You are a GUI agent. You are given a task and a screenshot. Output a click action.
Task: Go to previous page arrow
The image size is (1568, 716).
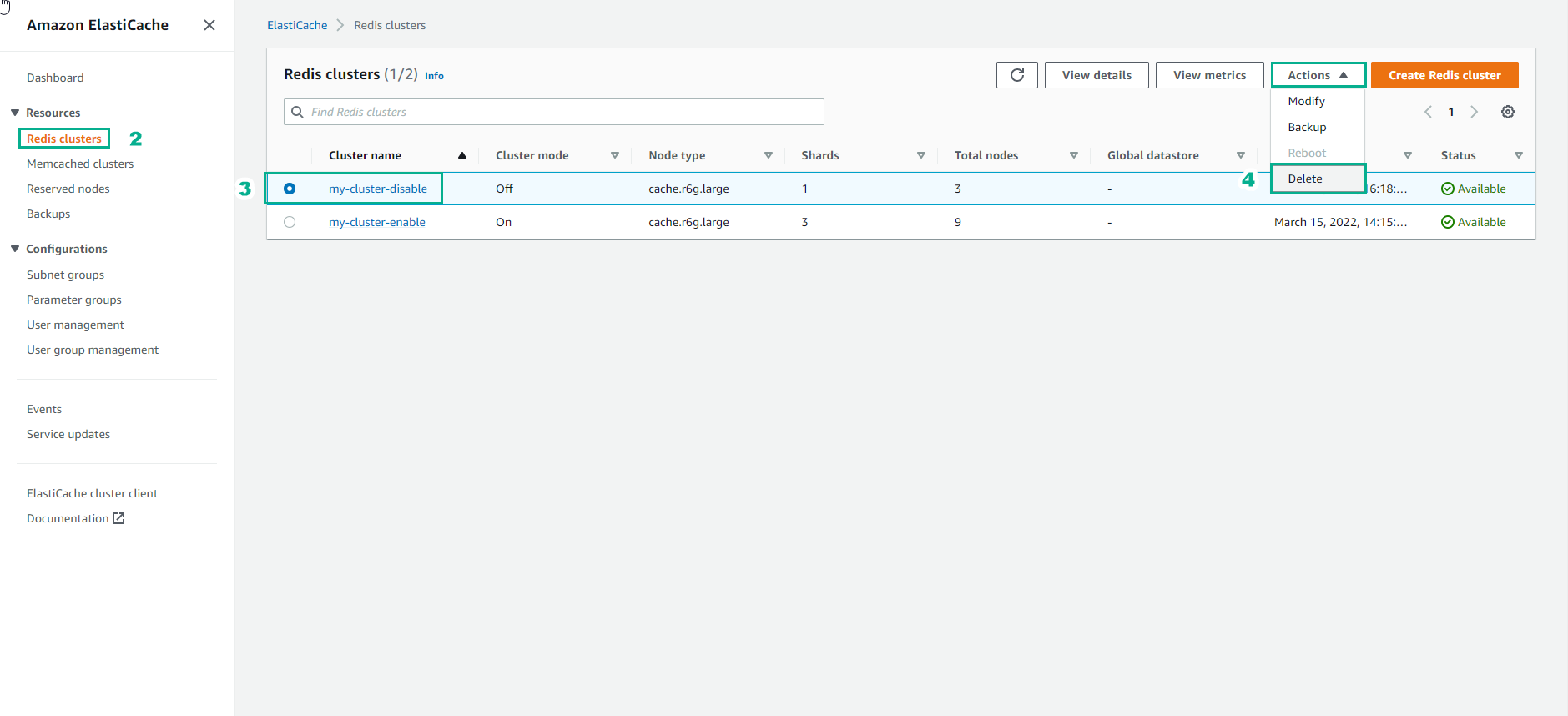click(1428, 112)
